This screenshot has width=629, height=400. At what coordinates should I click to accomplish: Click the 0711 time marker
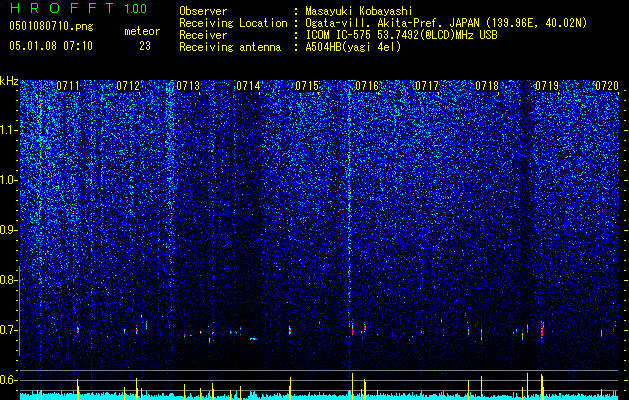68,86
